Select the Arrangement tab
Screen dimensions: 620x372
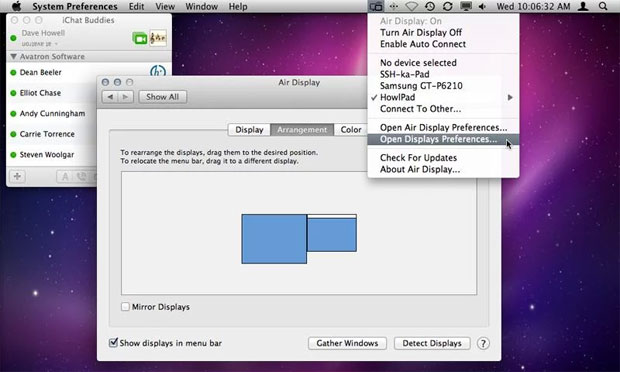302,130
